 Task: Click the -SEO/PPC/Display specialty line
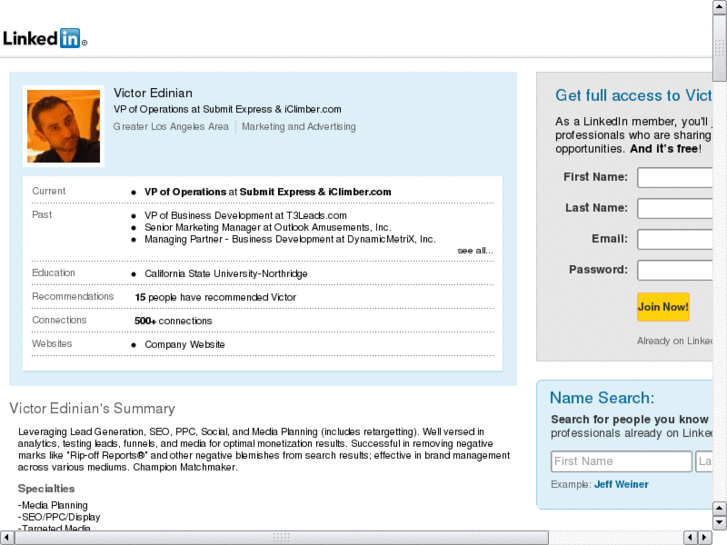point(59,517)
